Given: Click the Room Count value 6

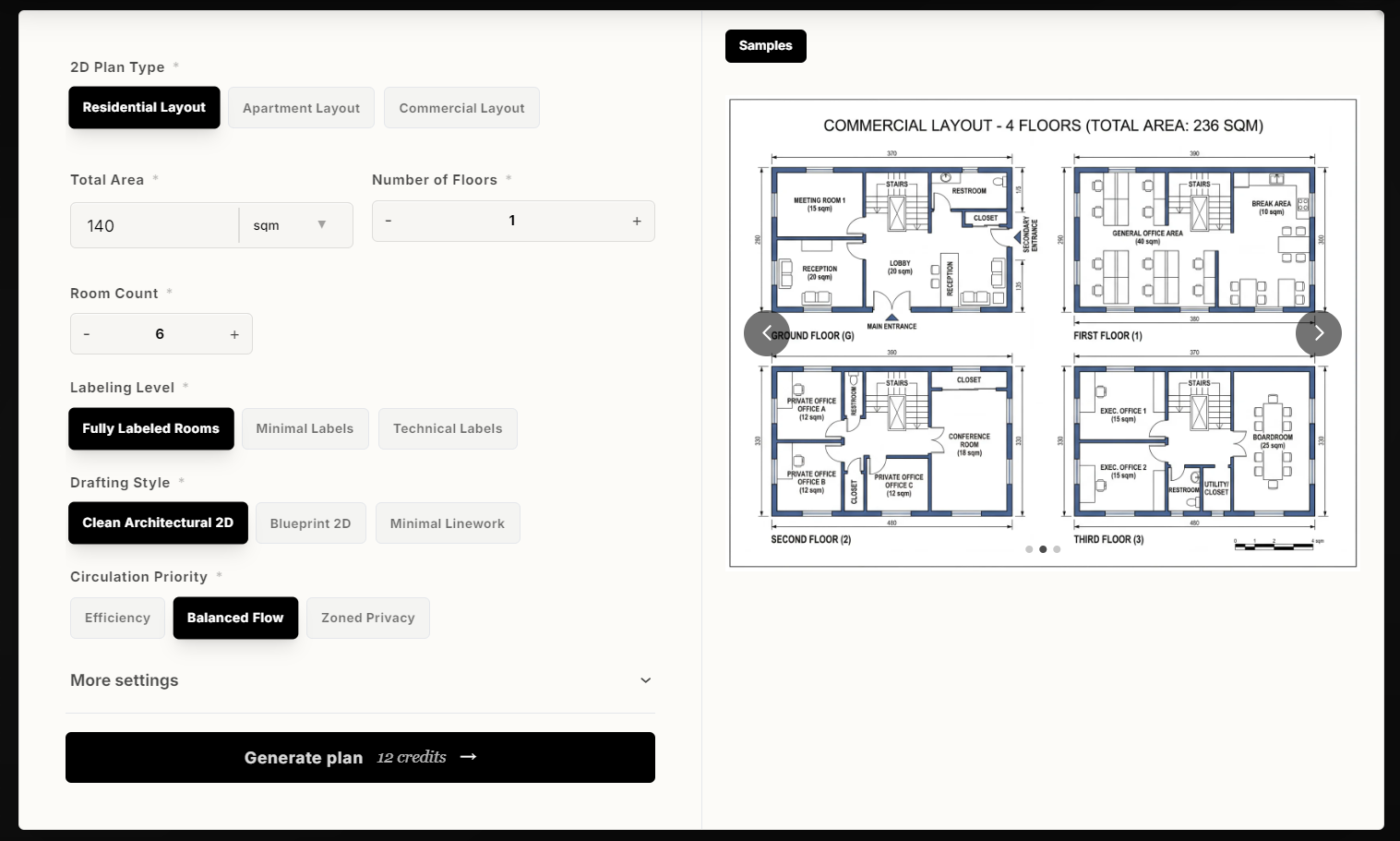Looking at the screenshot, I should (160, 334).
